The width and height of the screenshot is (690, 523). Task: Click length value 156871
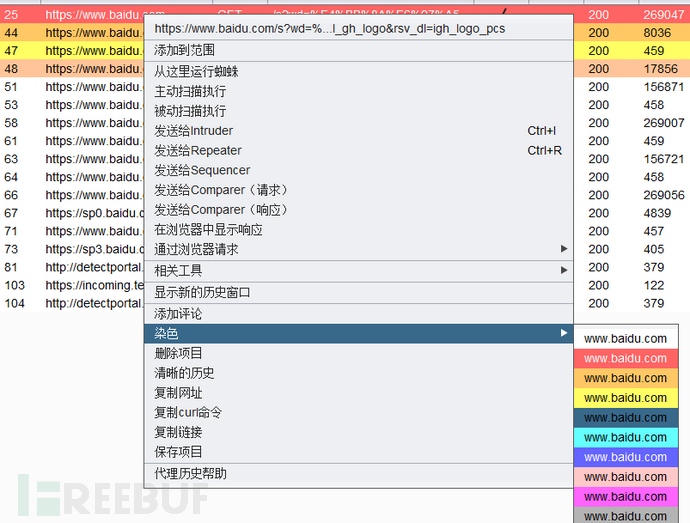664,87
